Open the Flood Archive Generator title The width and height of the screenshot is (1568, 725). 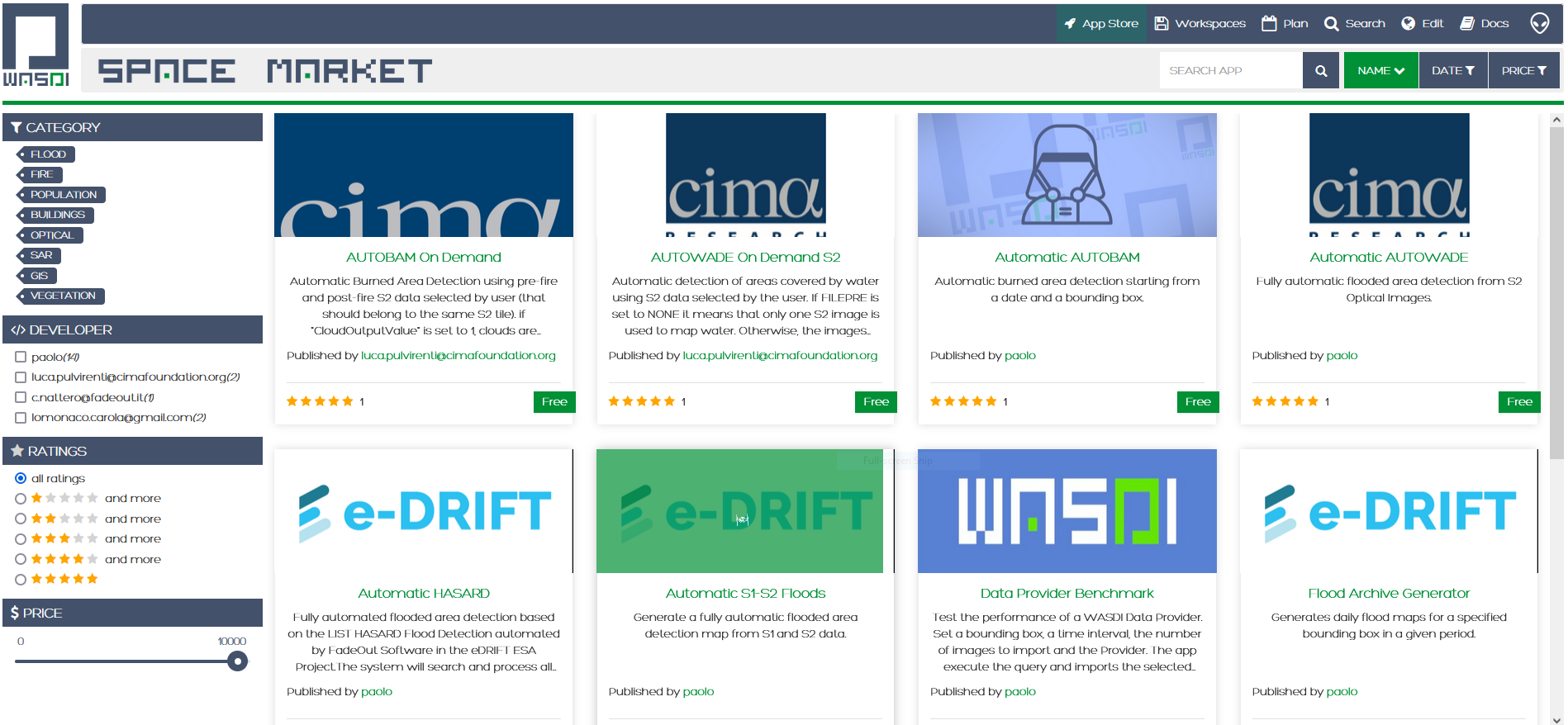tap(1389, 593)
